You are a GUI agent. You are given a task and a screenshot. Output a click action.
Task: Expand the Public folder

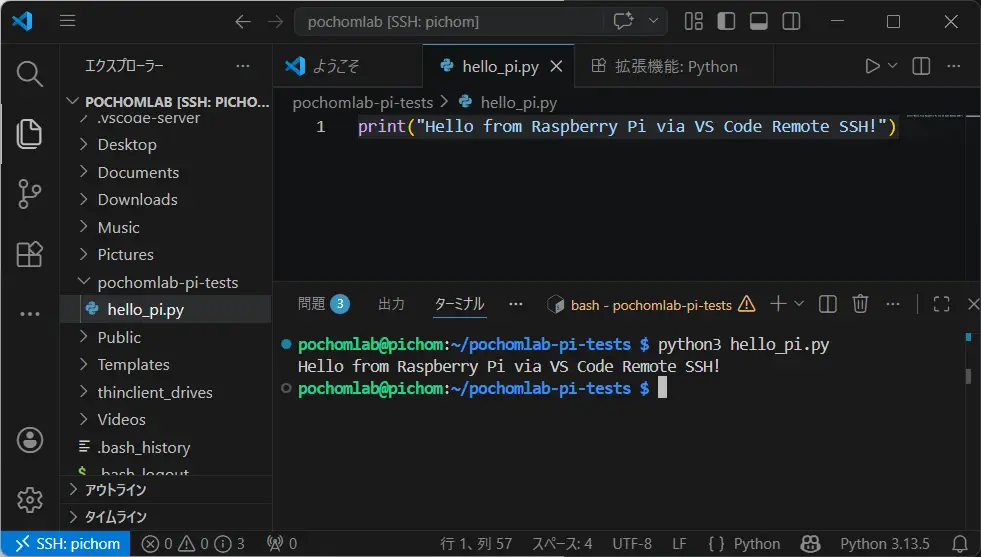tap(166, 337)
